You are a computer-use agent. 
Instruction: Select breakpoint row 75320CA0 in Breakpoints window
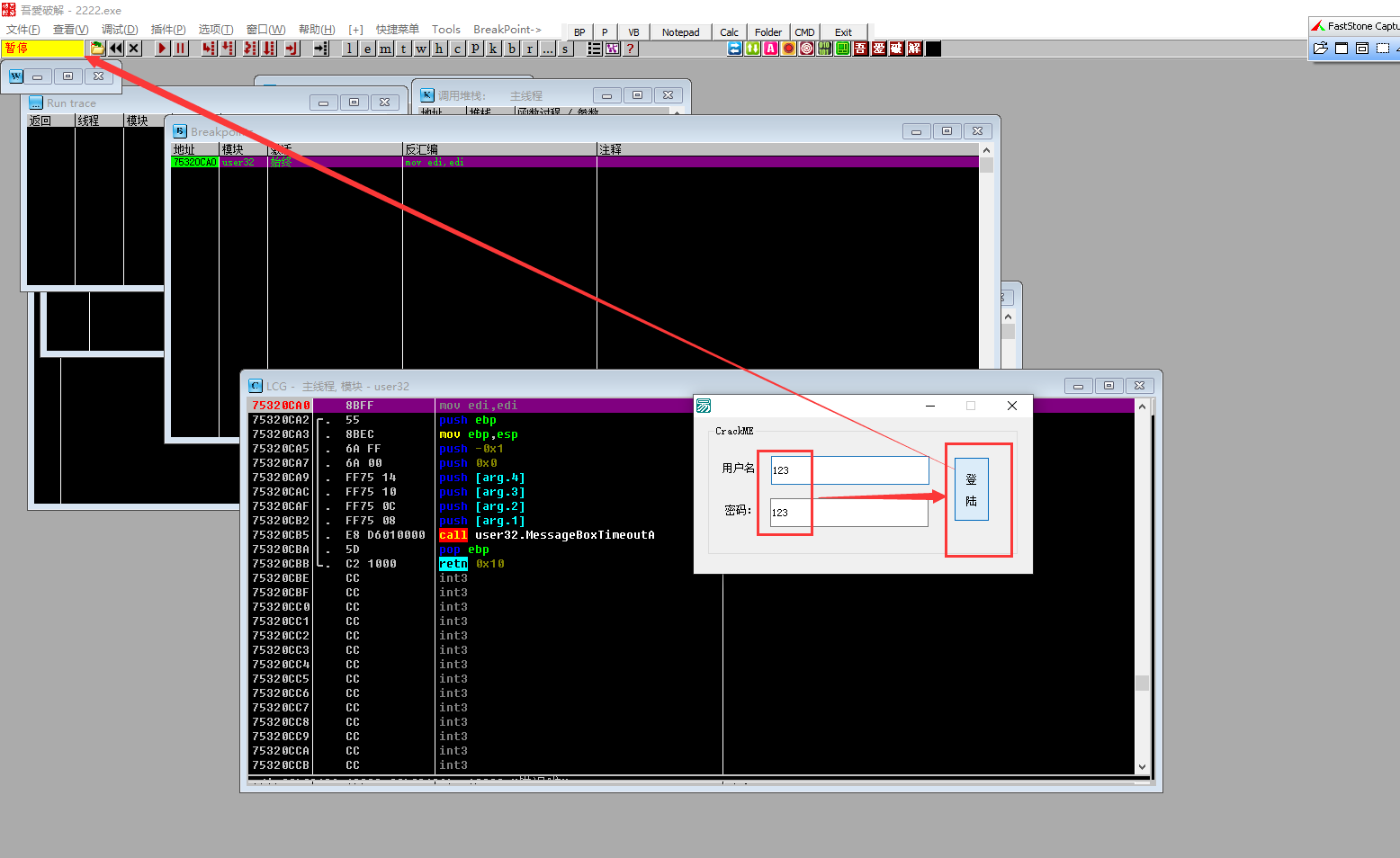click(x=574, y=162)
